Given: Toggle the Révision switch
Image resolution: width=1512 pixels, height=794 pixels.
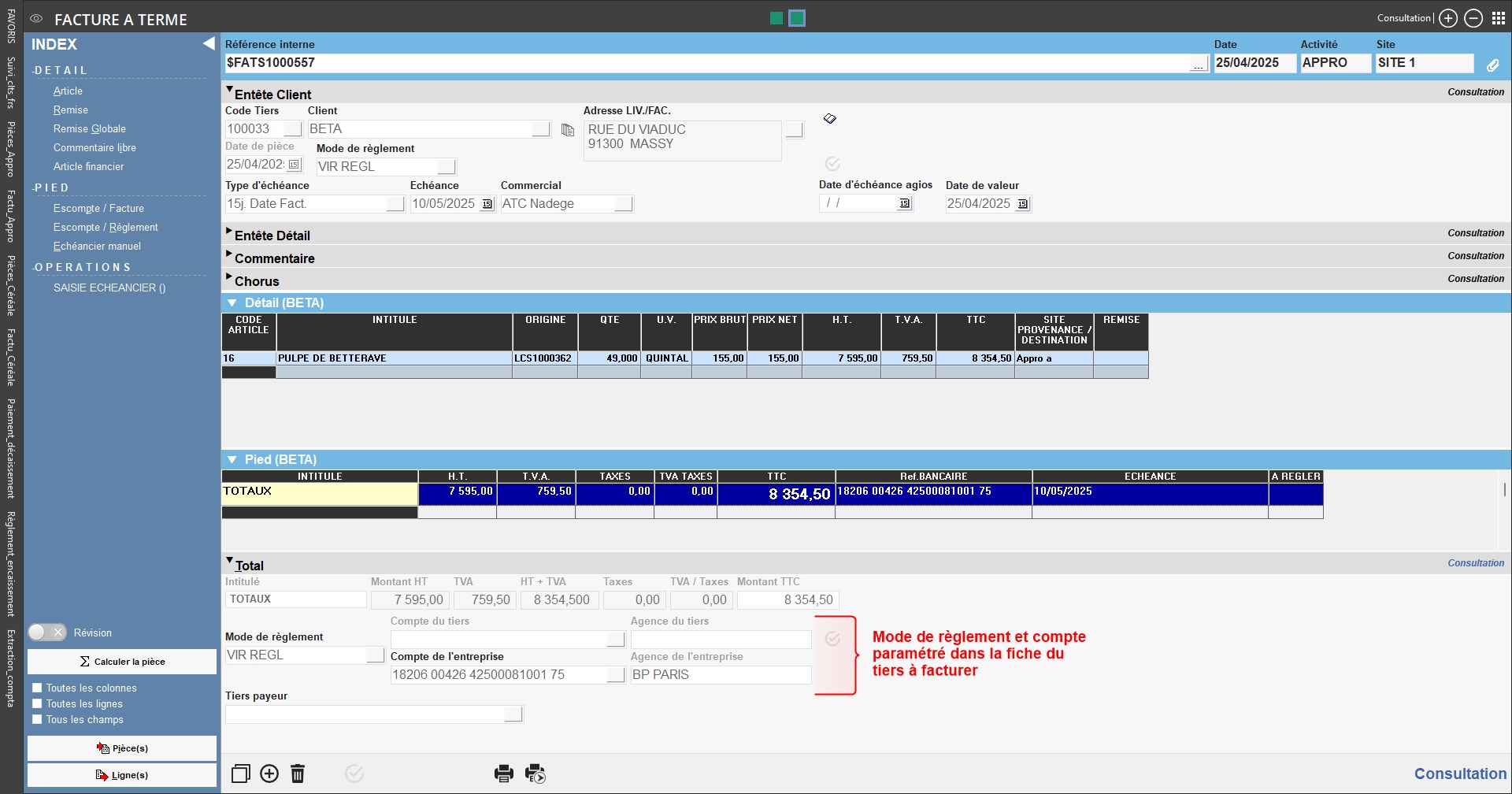Looking at the screenshot, I should click(47, 633).
